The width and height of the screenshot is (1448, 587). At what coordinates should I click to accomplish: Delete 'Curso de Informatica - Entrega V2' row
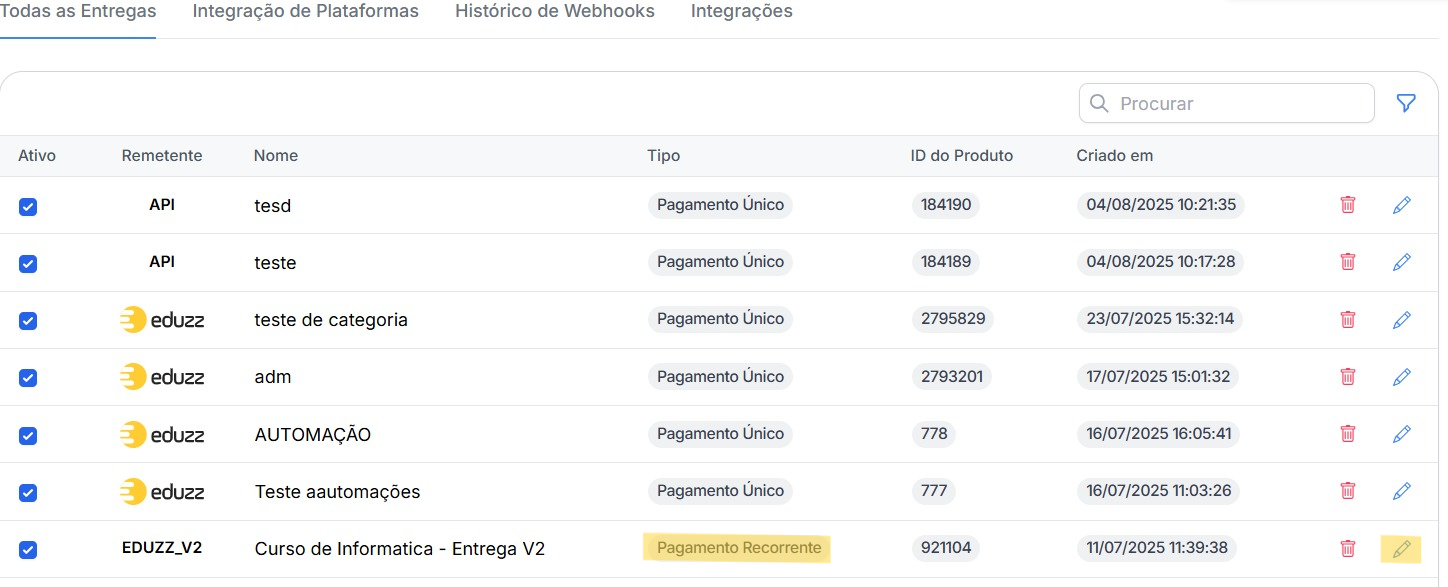pos(1348,549)
